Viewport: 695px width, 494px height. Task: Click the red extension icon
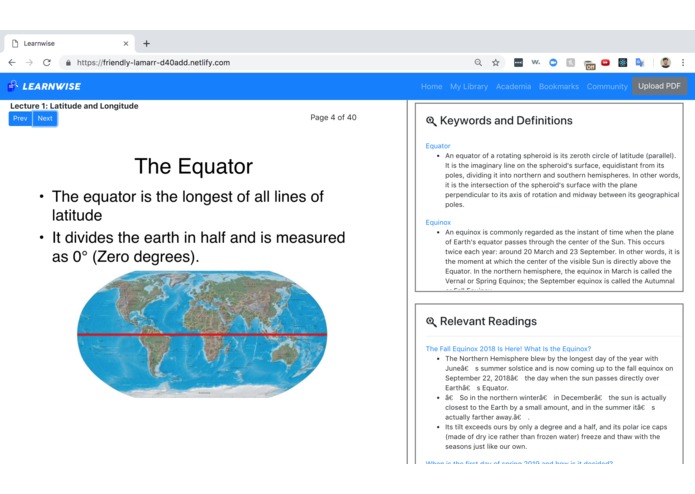605,62
